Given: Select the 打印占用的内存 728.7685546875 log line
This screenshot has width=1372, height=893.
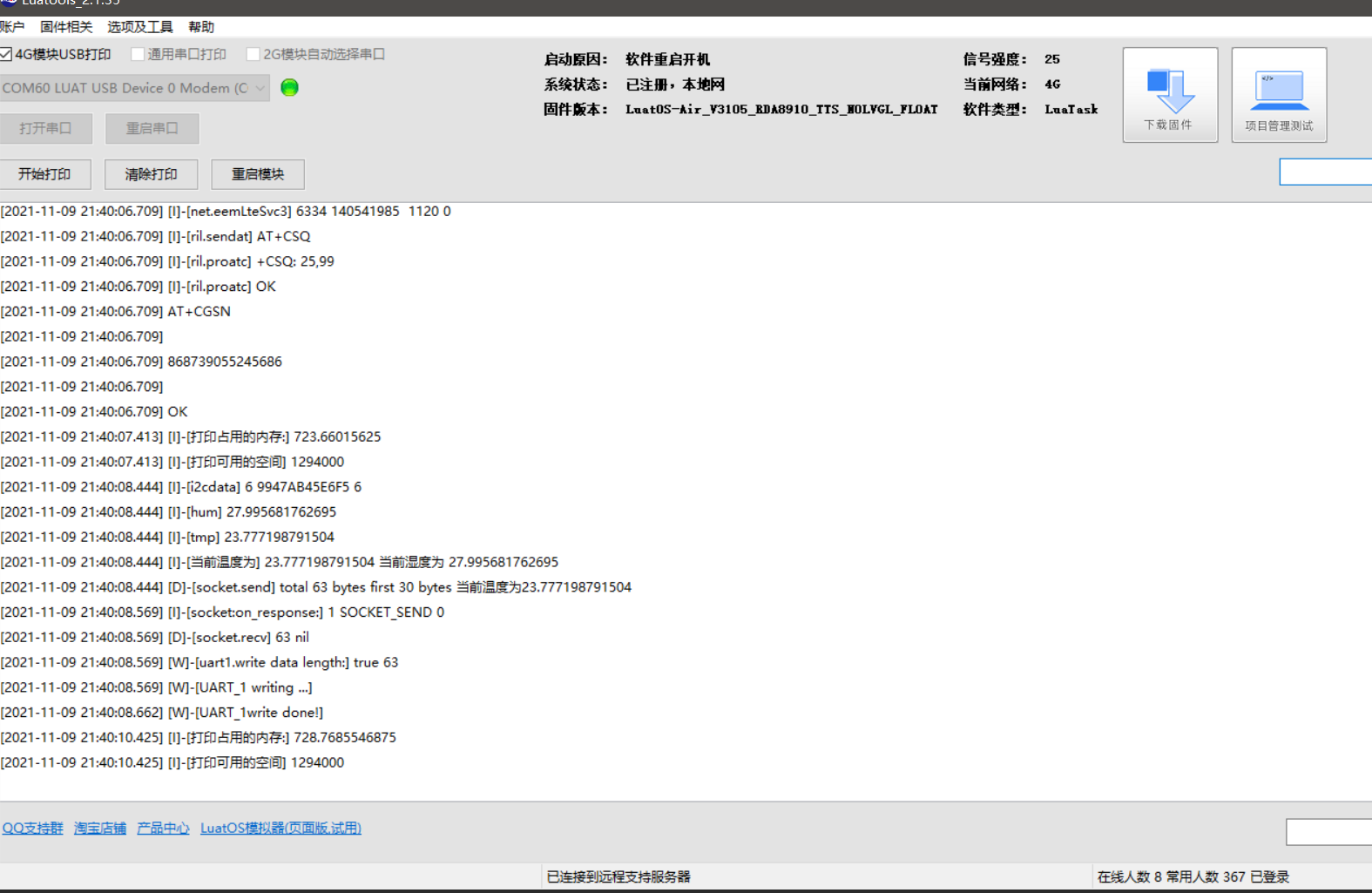Looking at the screenshot, I should (199, 738).
